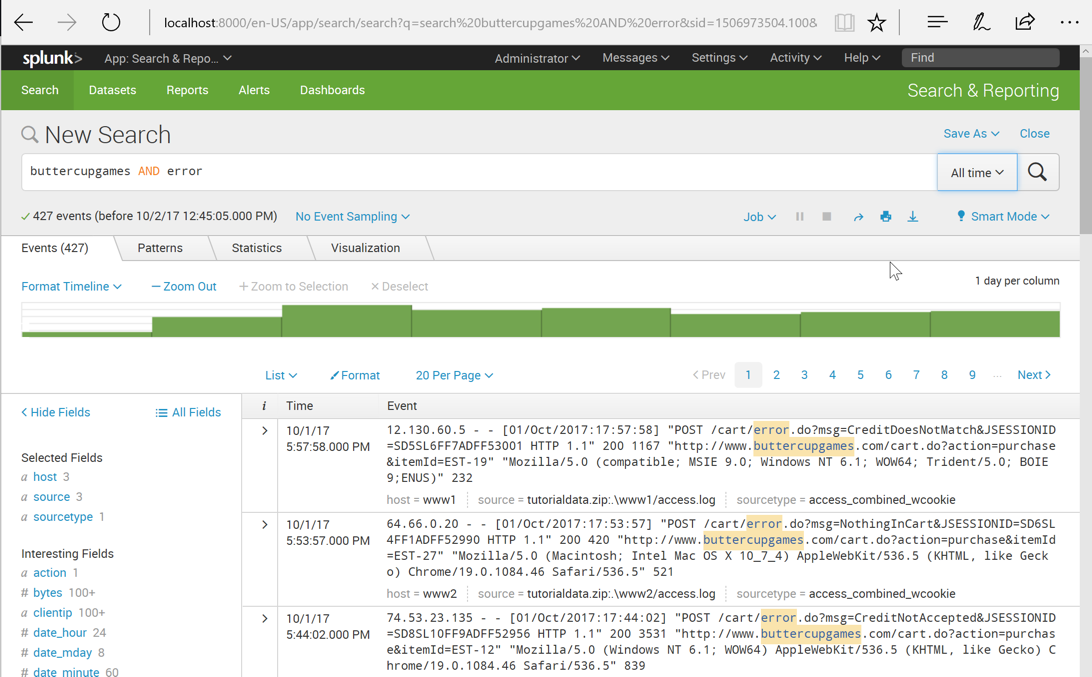
Task: Open the Dashboards menu item
Action: coord(332,90)
